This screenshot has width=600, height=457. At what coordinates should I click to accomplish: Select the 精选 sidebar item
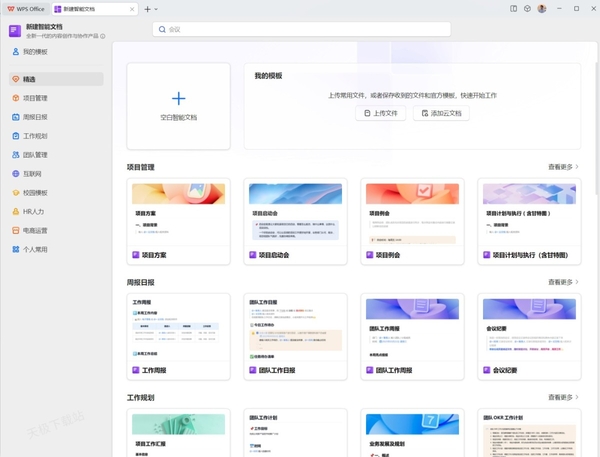coord(30,79)
